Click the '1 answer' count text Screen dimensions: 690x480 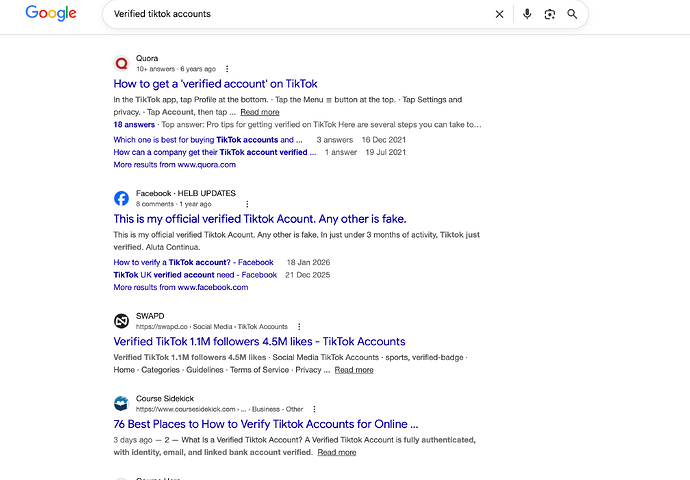pos(341,152)
